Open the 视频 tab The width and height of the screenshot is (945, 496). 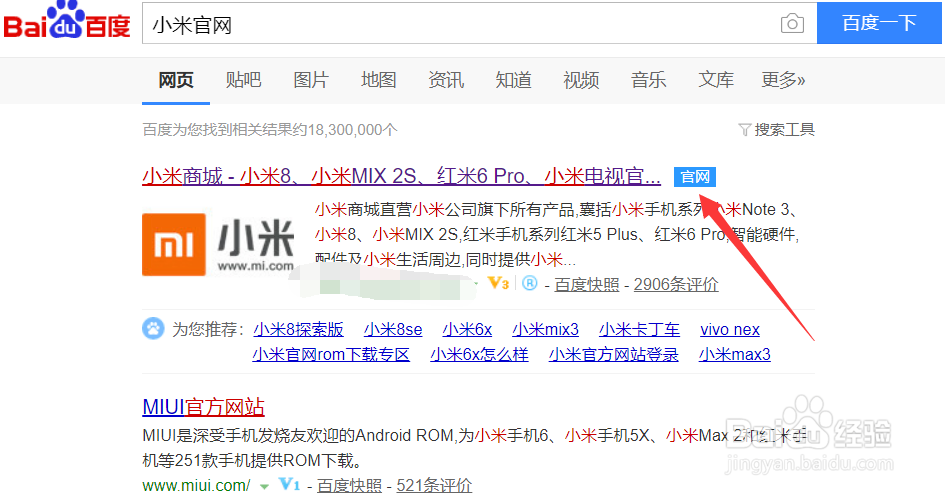pos(581,80)
